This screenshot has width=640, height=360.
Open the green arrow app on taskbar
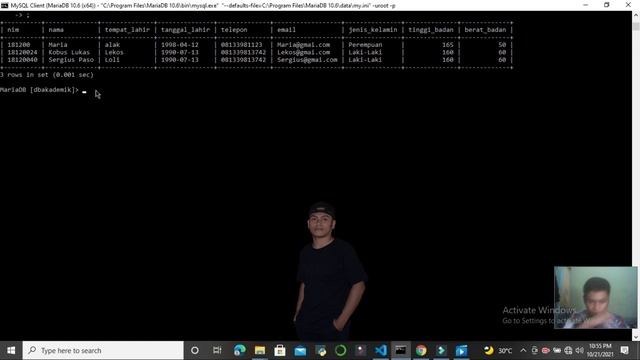441,350
